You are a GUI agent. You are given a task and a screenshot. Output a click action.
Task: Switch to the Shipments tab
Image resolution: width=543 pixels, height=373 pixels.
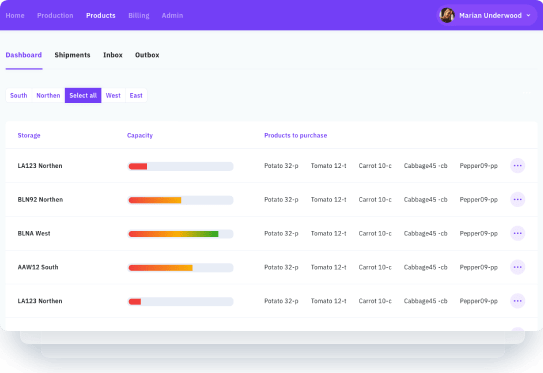[x=72, y=55]
